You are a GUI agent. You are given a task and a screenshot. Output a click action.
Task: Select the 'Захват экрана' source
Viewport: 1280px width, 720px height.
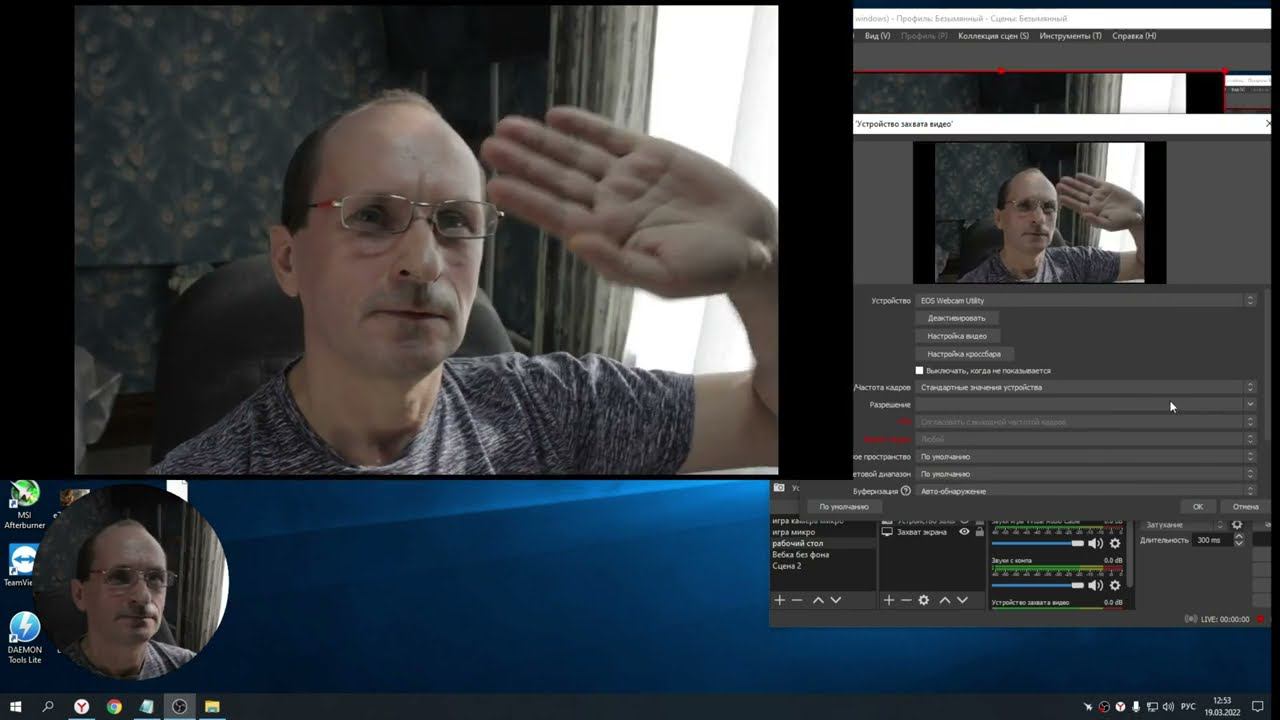pyautogui.click(x=921, y=532)
